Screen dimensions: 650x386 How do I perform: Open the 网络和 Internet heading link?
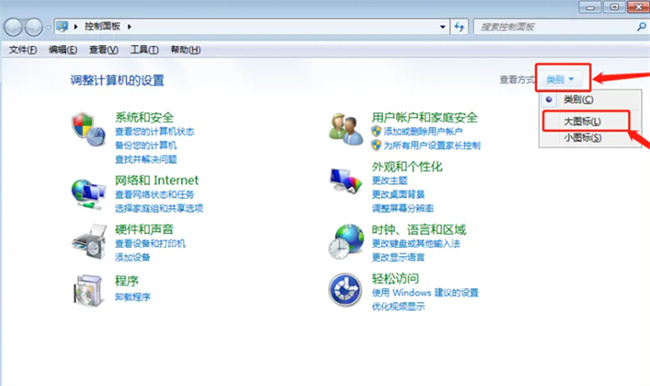(157, 180)
